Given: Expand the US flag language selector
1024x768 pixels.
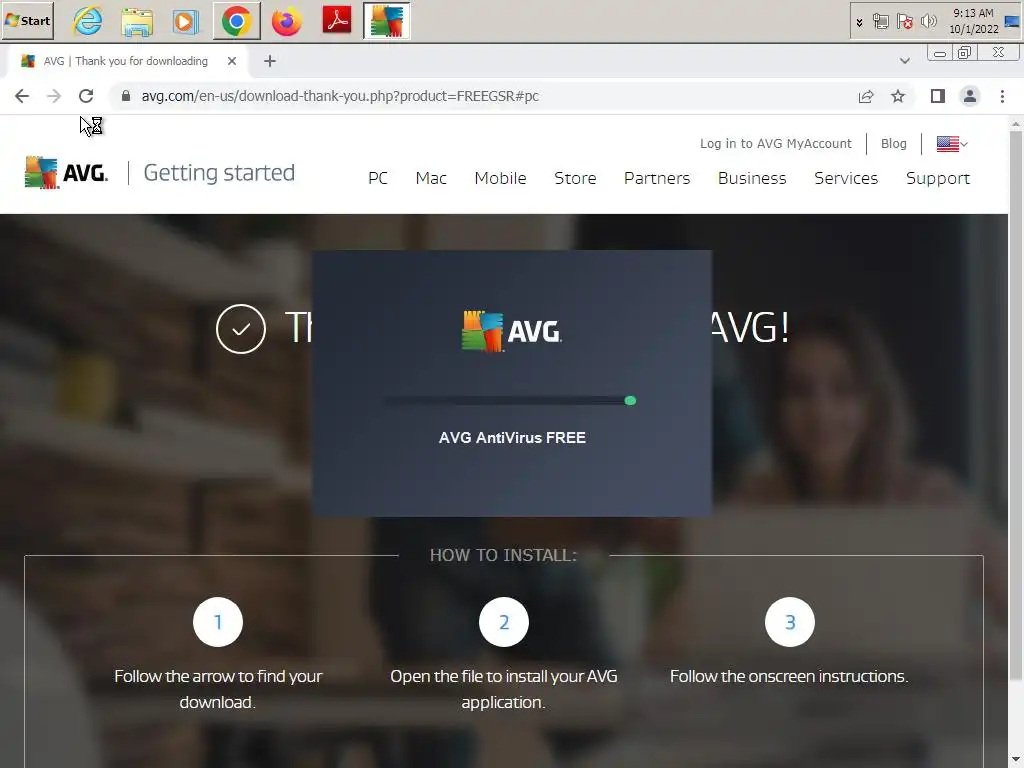Looking at the screenshot, I should click(952, 144).
